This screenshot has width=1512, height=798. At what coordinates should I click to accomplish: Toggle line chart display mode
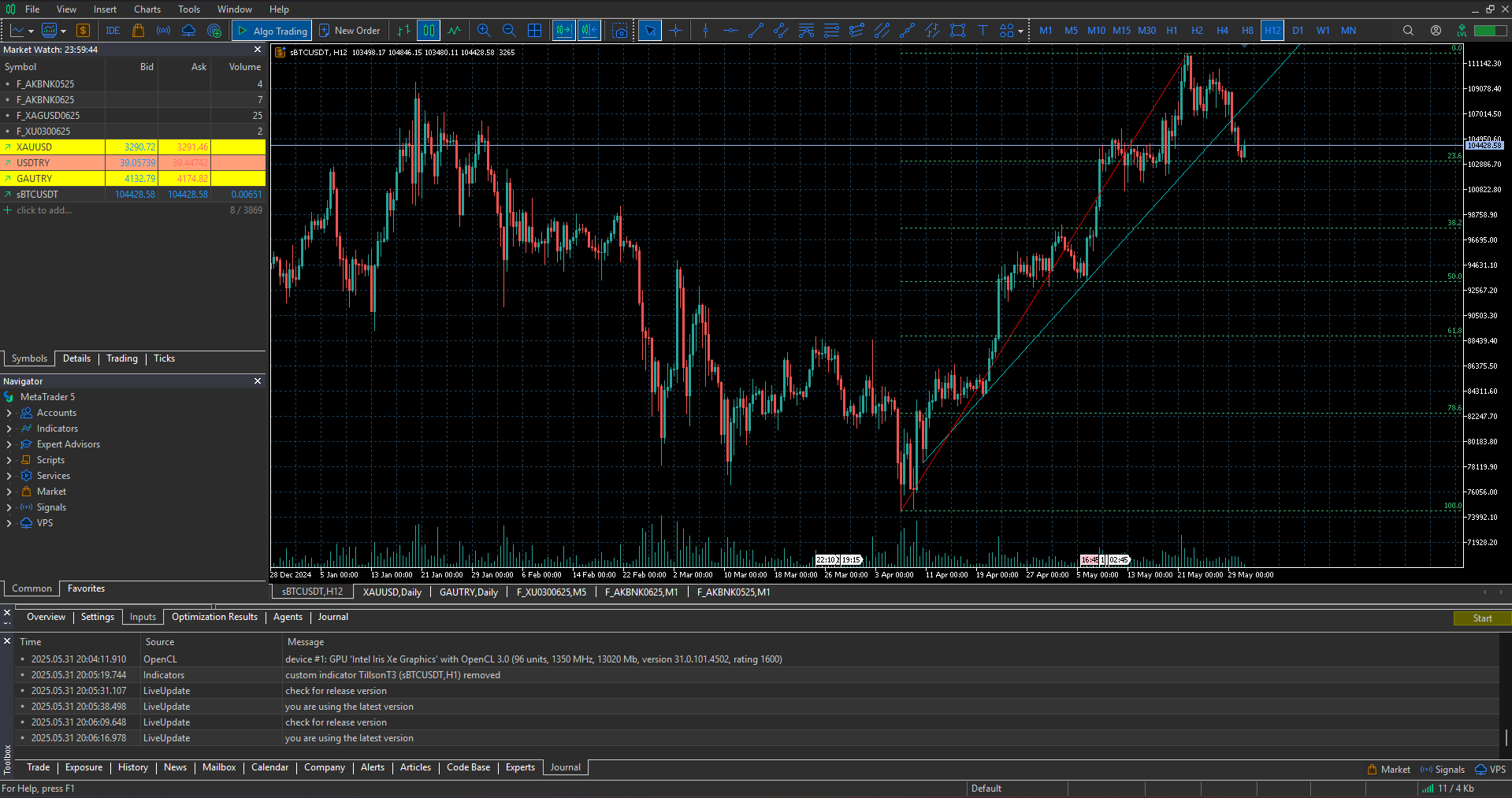pos(455,31)
